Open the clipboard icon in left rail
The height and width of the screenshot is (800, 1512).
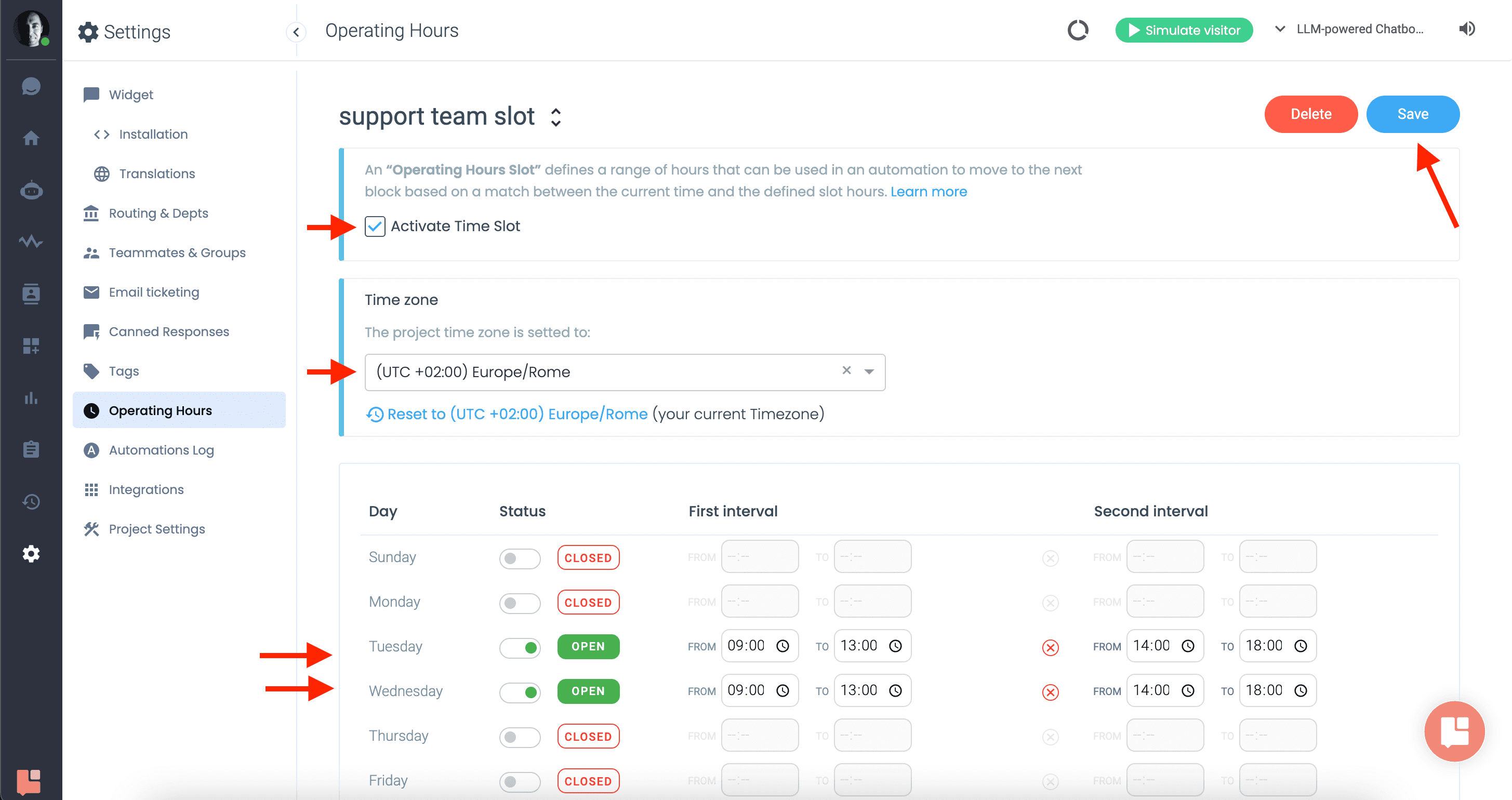(31, 449)
